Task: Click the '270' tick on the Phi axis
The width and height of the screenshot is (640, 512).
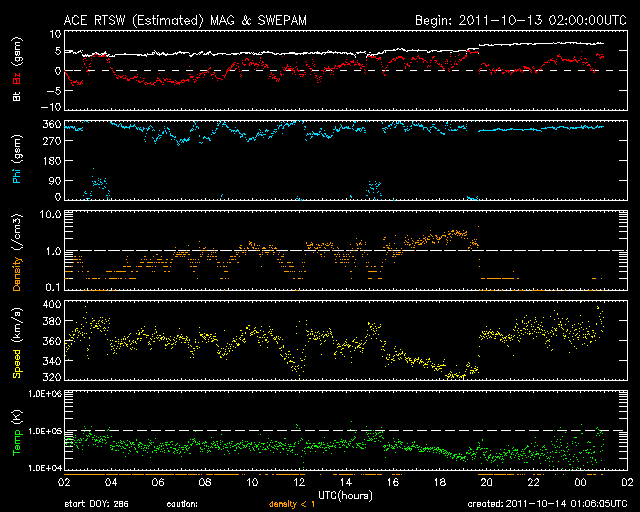Action: coord(52,141)
